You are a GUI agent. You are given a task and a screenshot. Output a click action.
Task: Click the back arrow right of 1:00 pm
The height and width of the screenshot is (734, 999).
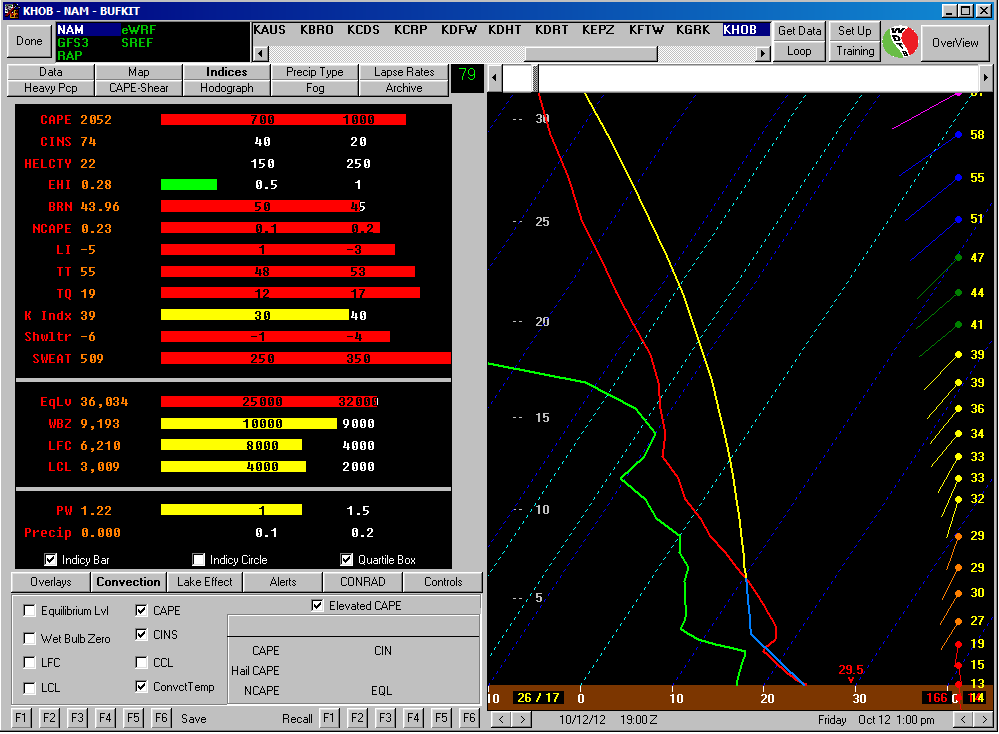(x=963, y=719)
